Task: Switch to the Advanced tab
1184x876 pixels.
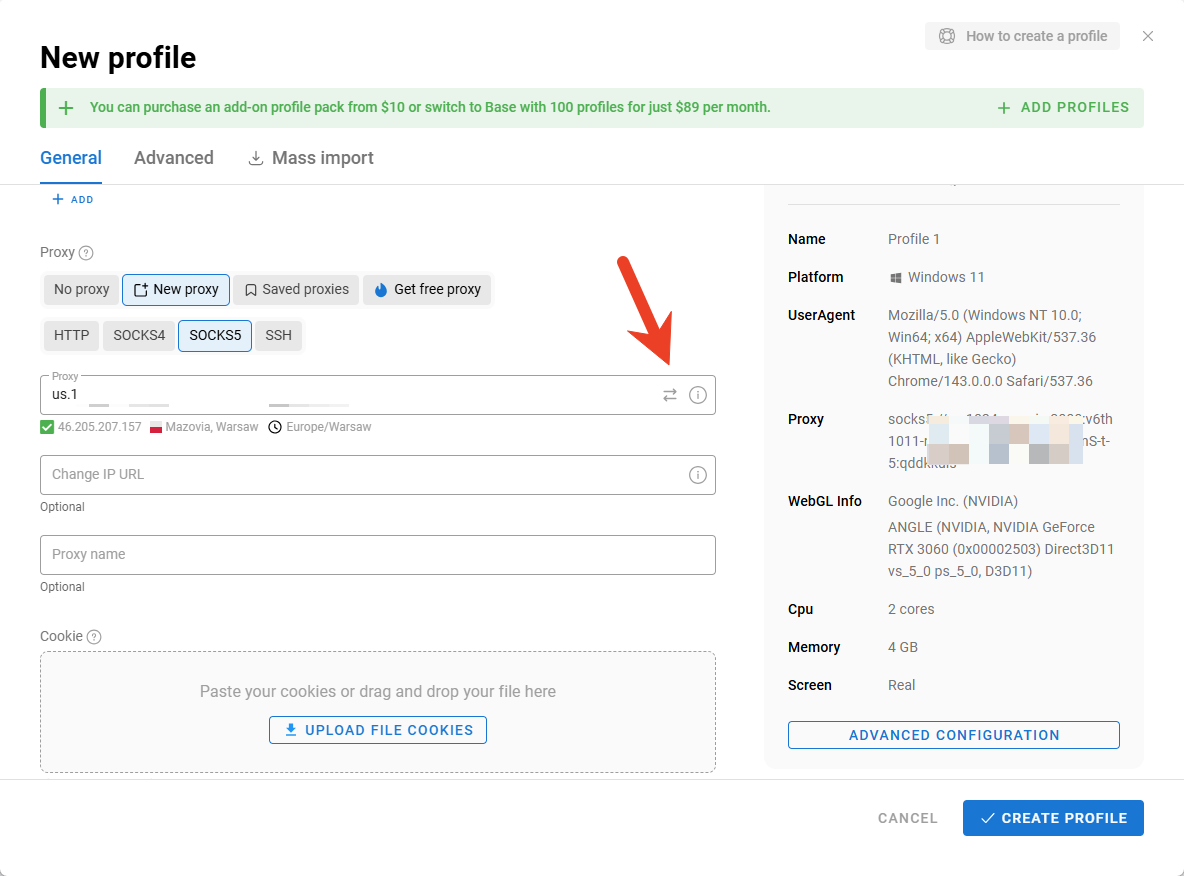Action: click(174, 158)
